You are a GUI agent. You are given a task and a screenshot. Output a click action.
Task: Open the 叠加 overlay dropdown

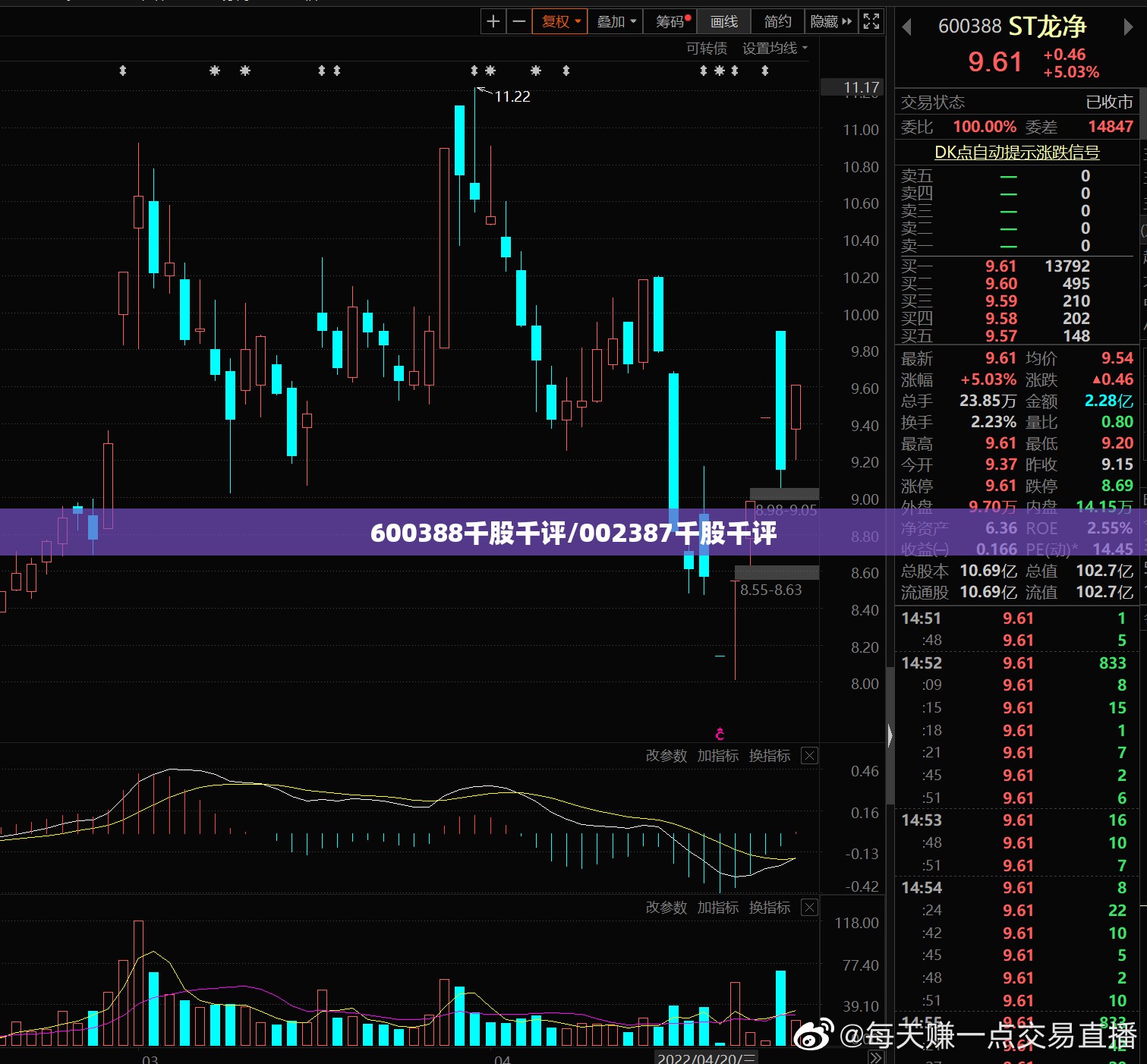coord(616,22)
